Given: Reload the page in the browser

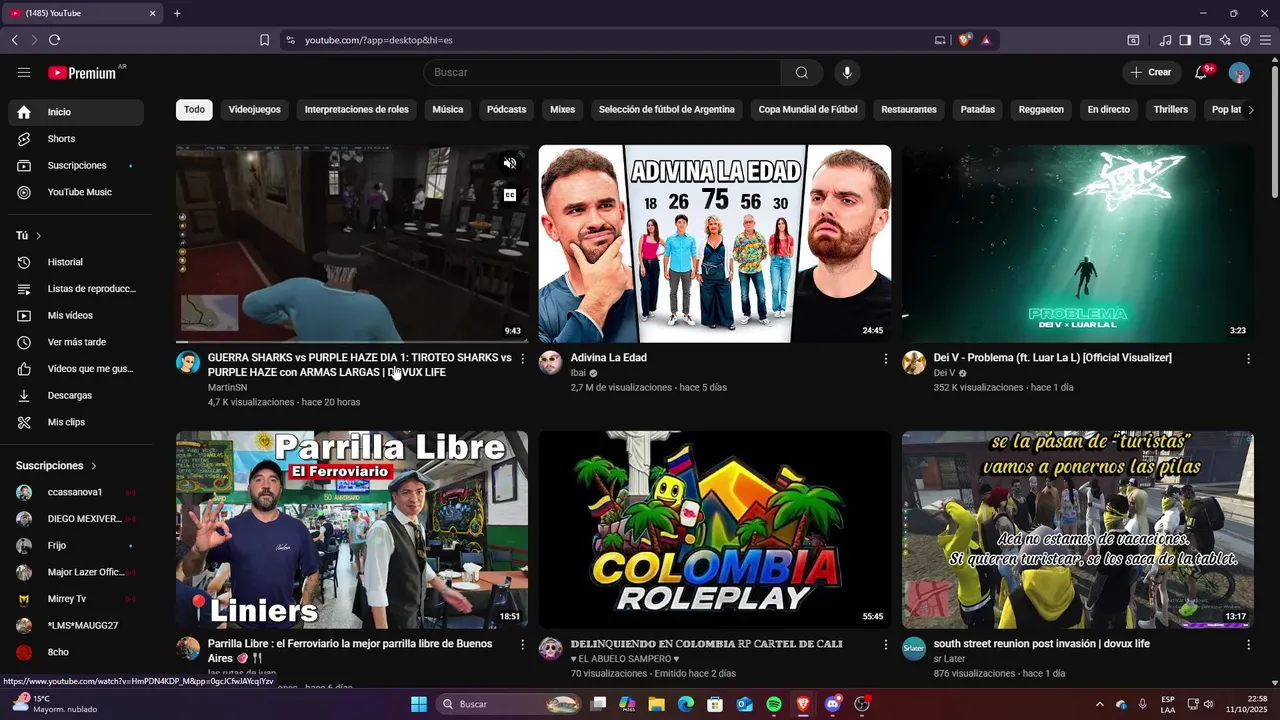Looking at the screenshot, I should pyautogui.click(x=54, y=40).
